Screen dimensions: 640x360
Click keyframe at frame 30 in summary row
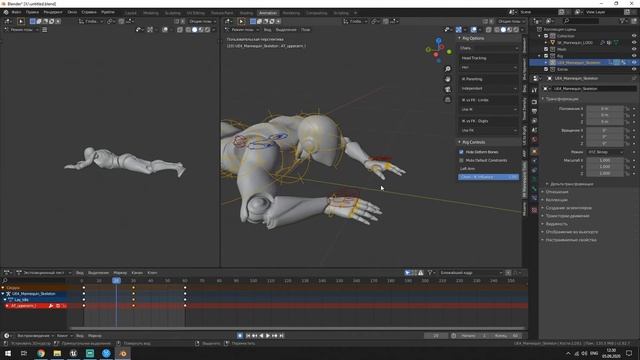(x=133, y=288)
